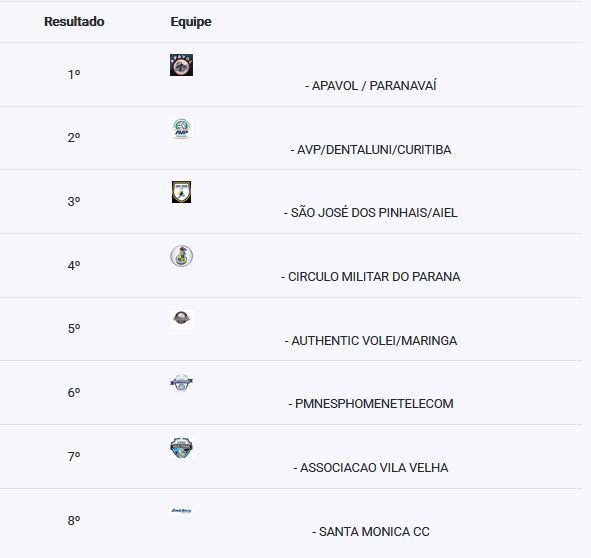Screen dimensions: 591x558
Task: Select the 8º place result cell
Action: 74,521
